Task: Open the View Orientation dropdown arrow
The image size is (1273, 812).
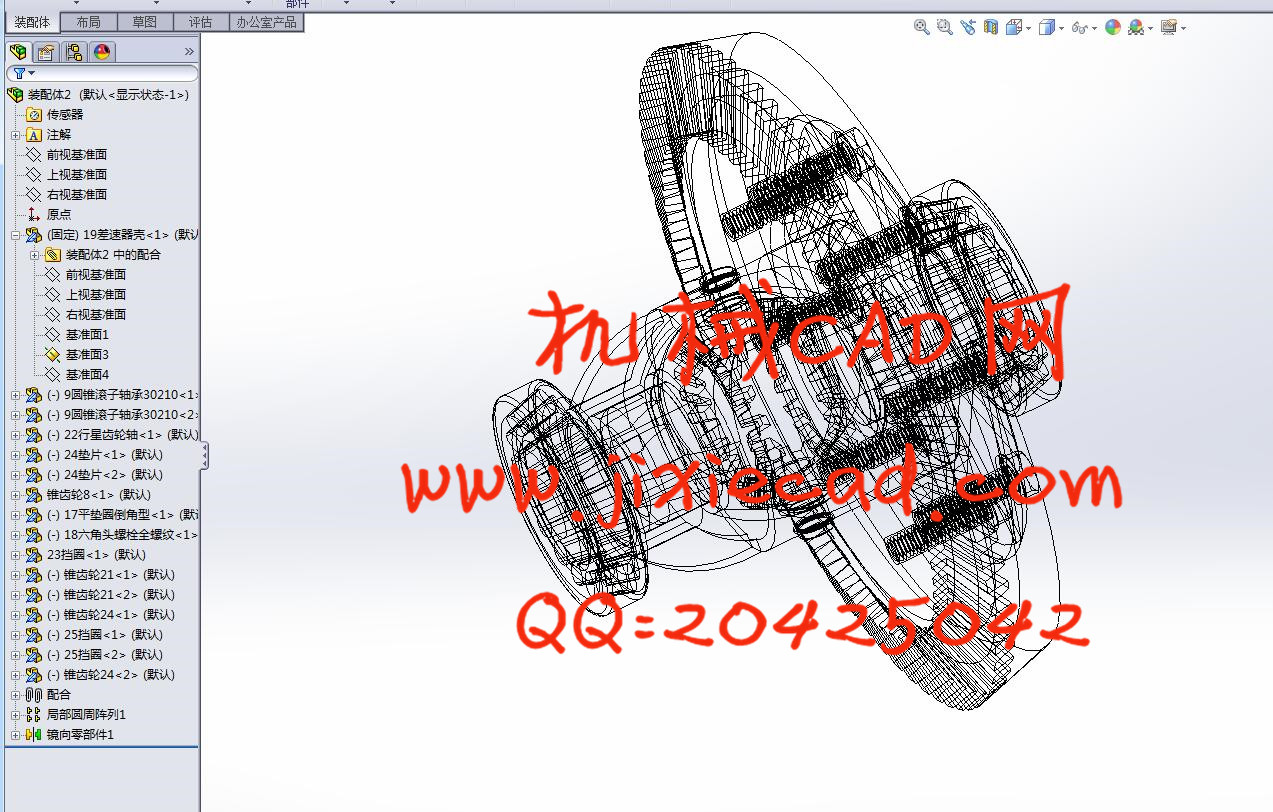Action: 1028,29
